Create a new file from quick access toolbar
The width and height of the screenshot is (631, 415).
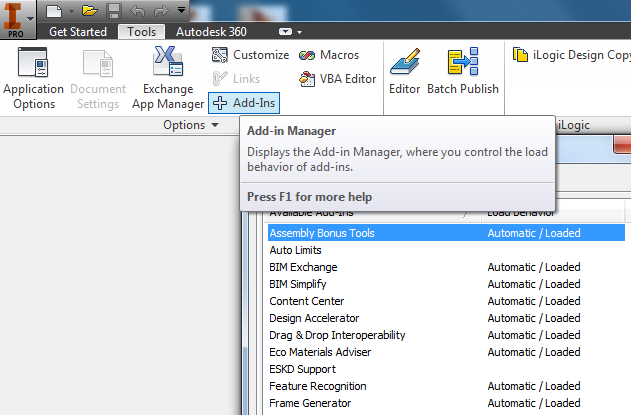coord(54,11)
